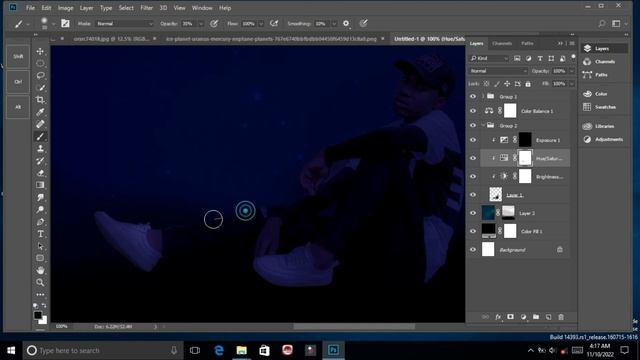This screenshot has width=640, height=360.
Task: Select the Healing Brush tool
Action: point(40,124)
